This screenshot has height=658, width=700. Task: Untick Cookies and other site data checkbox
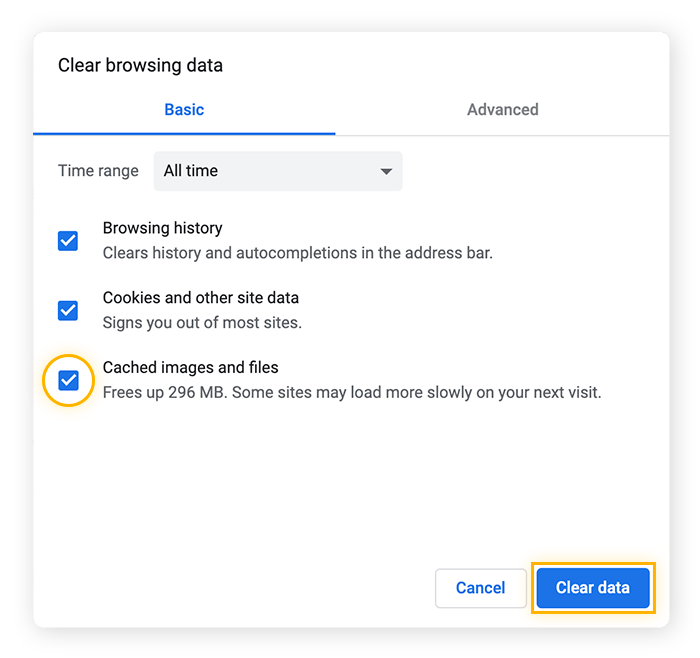pos(68,310)
